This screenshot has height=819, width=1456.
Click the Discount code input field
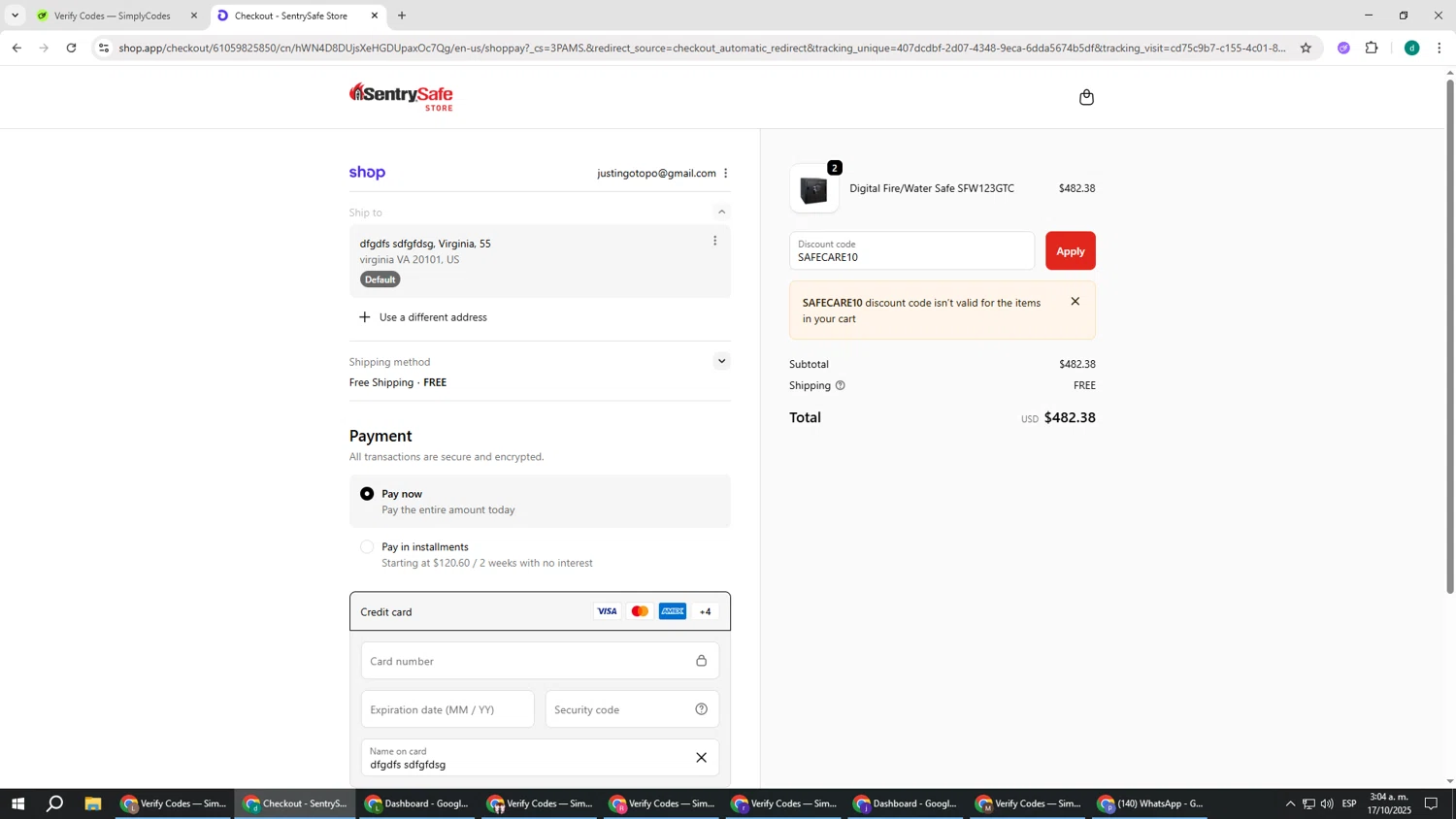click(x=911, y=251)
